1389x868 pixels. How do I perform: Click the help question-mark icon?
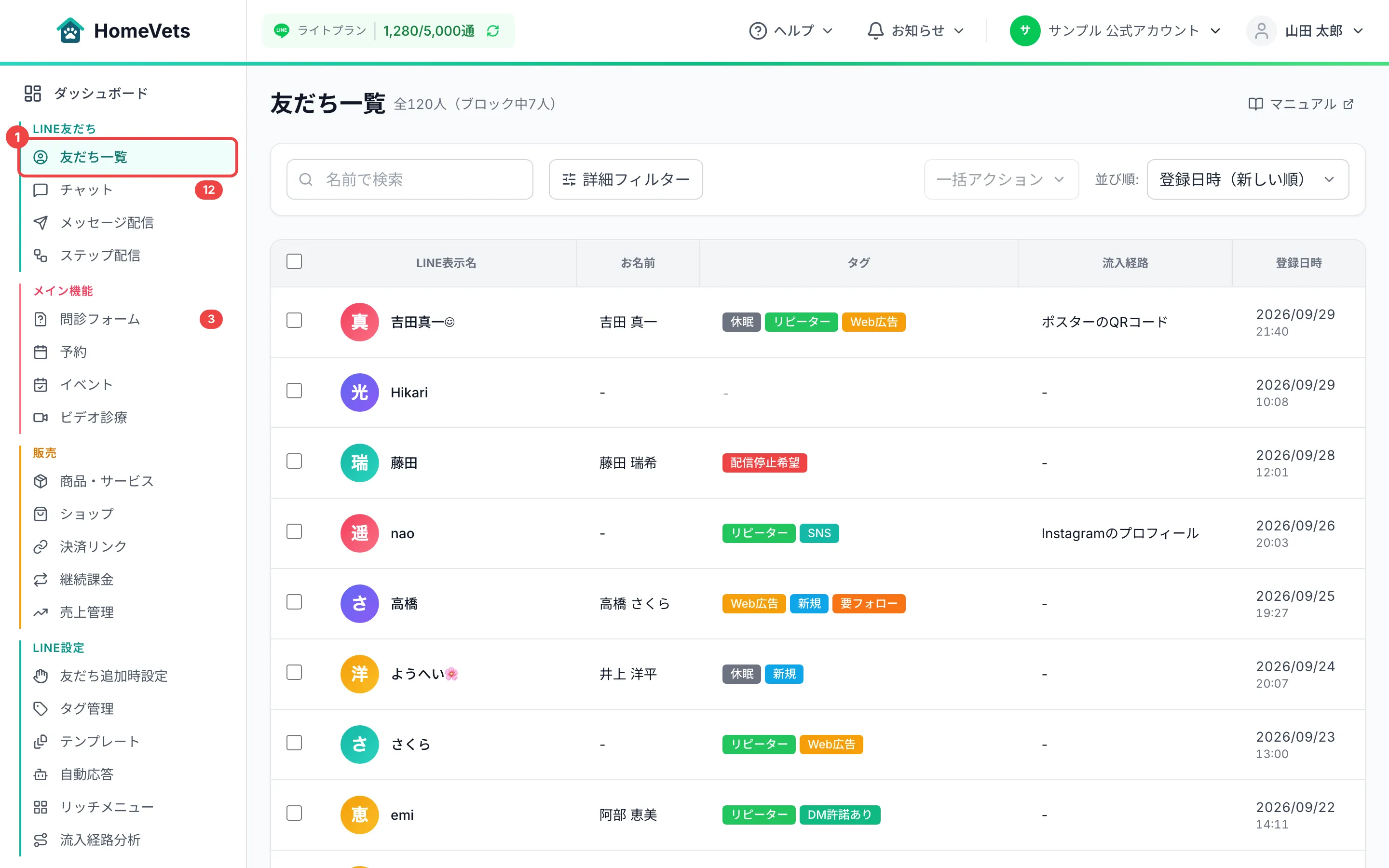[758, 31]
